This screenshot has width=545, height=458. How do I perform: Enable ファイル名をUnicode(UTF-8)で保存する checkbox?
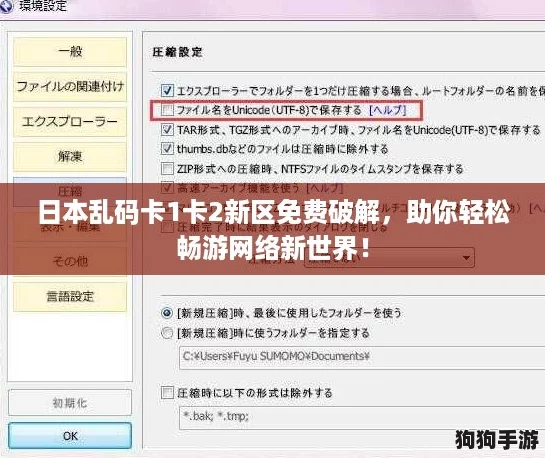pos(167,110)
